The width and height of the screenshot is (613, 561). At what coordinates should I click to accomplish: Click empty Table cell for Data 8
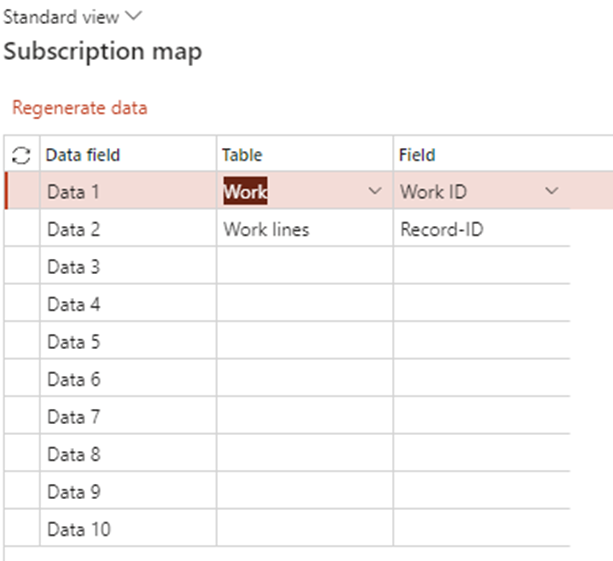coord(305,454)
